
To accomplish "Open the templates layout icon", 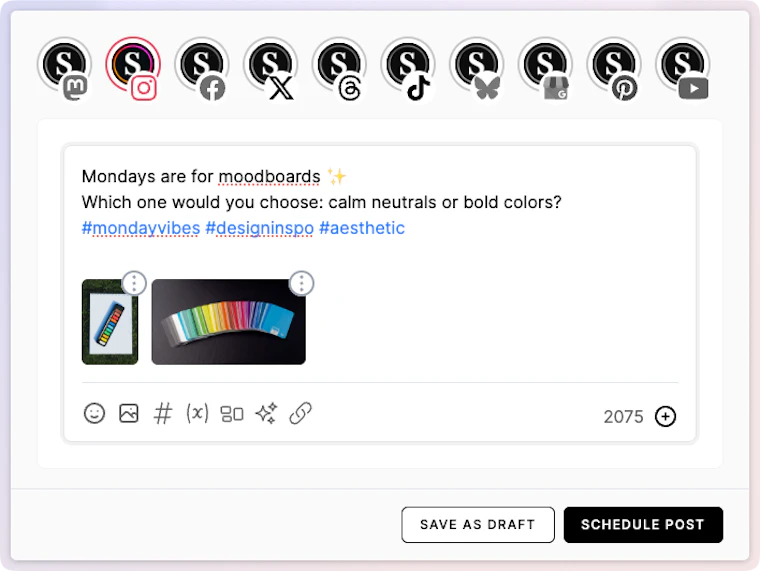I will coord(232,414).
